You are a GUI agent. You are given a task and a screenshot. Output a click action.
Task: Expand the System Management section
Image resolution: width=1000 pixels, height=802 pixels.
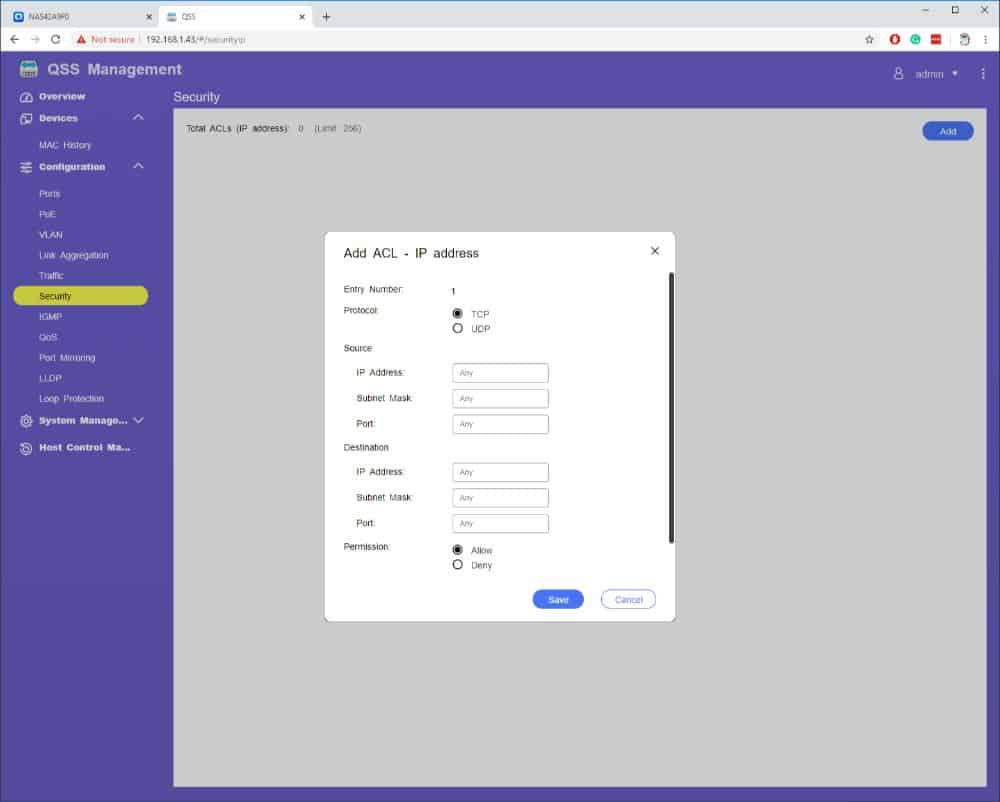pyautogui.click(x=138, y=421)
